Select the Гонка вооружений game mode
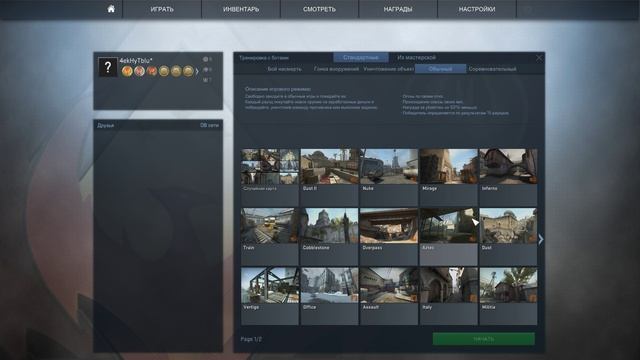The height and width of the screenshot is (360, 640). [336, 69]
